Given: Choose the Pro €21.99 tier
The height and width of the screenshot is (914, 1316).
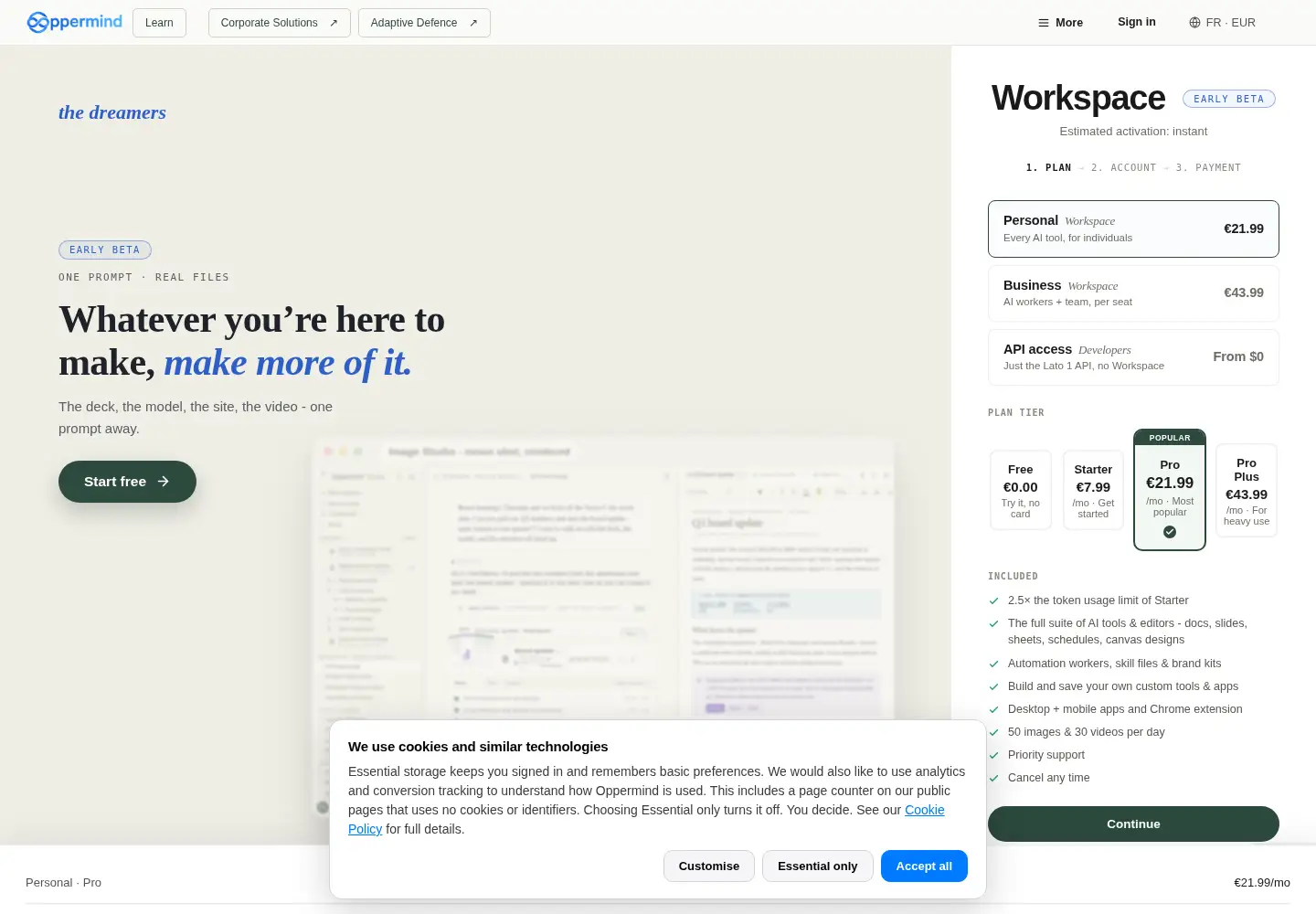Looking at the screenshot, I should (1170, 490).
